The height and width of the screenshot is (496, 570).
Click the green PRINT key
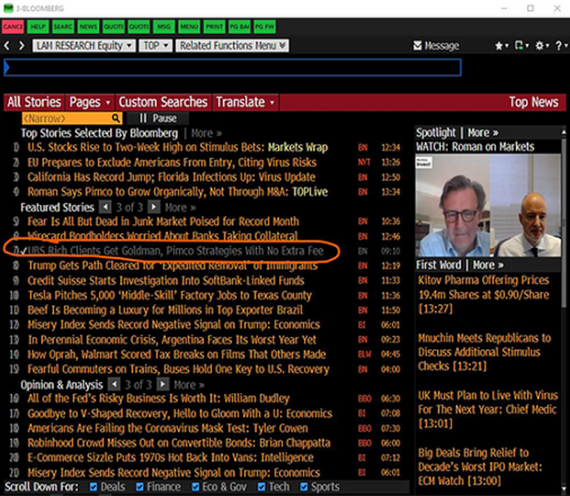[214, 27]
